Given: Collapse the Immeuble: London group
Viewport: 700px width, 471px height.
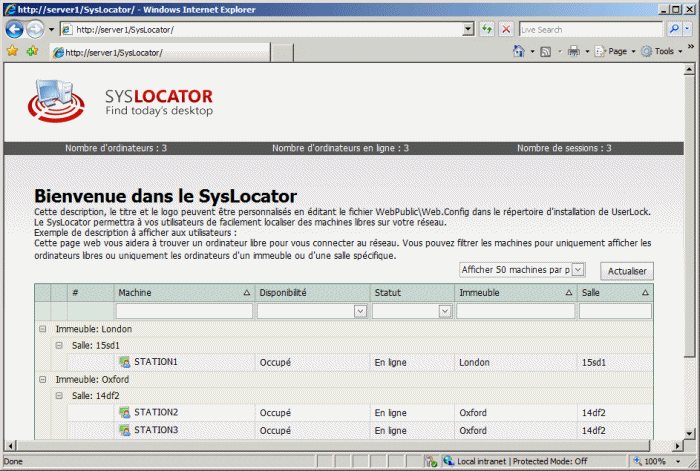Looking at the screenshot, I should 42,329.
